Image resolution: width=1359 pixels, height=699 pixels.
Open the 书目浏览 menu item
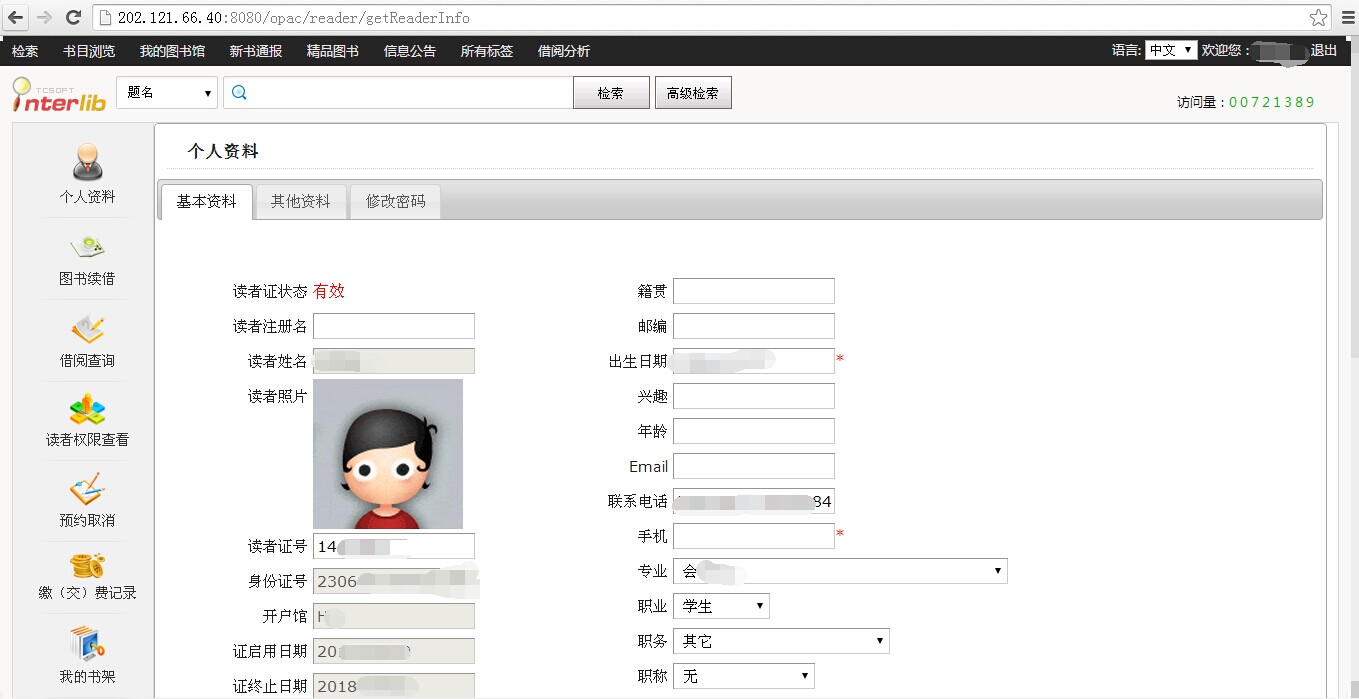[89, 51]
